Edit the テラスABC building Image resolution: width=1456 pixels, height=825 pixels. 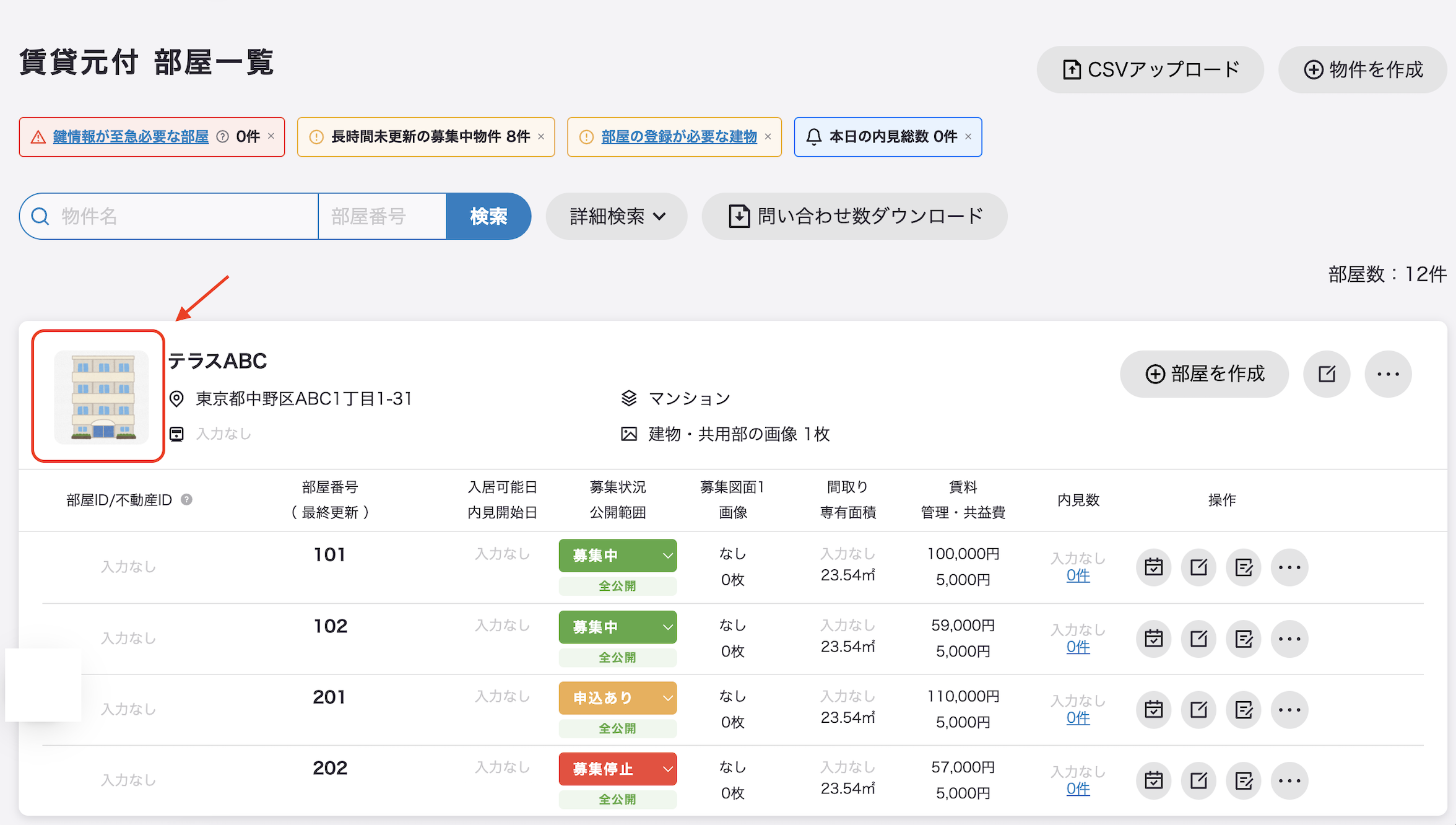1327,374
